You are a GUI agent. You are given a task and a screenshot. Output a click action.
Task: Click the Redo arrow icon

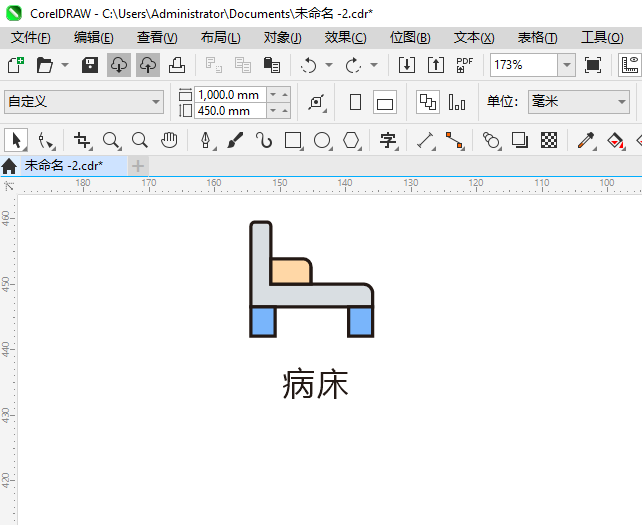353,65
